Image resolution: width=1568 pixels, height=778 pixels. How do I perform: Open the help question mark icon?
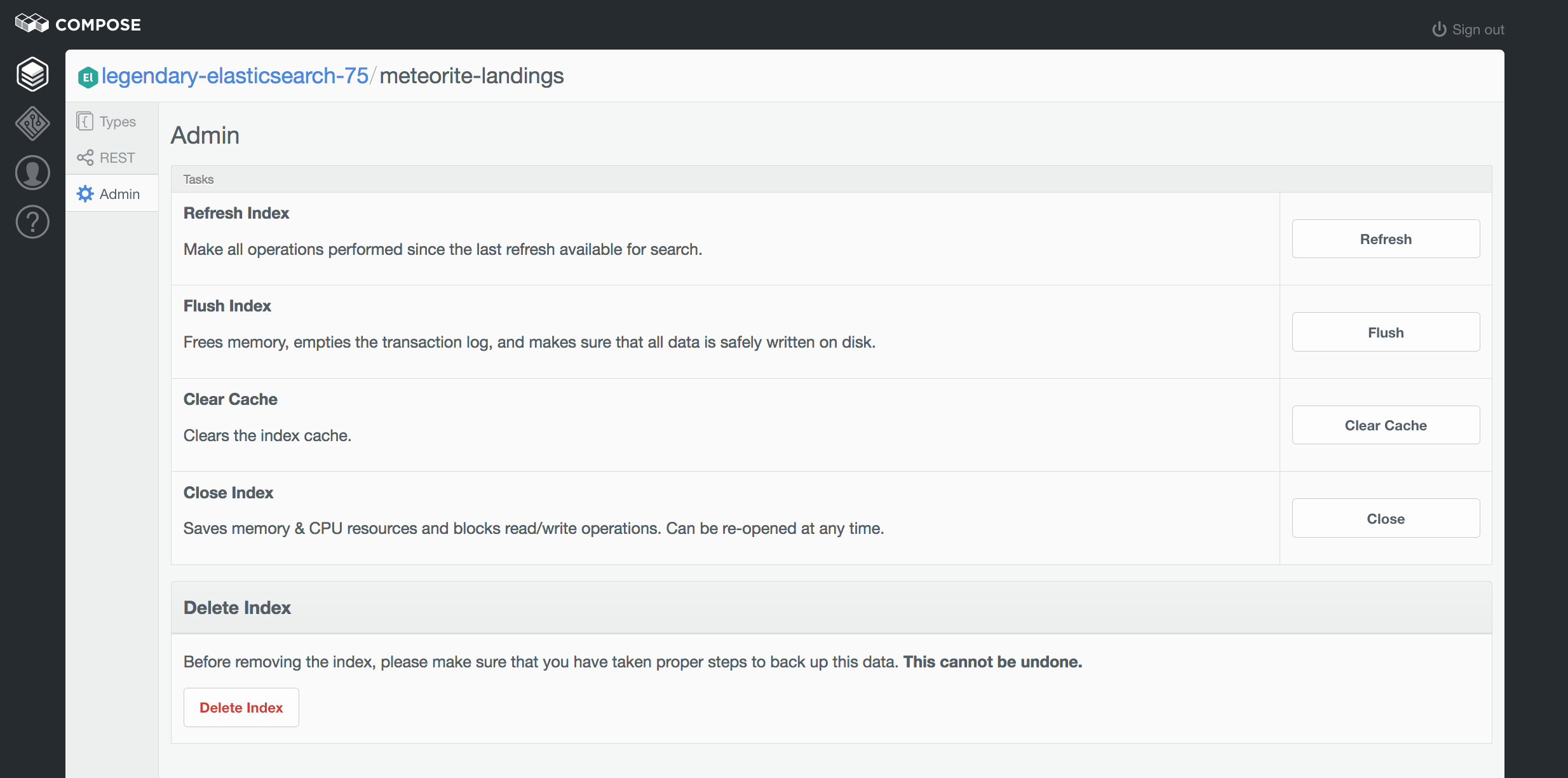tap(32, 222)
